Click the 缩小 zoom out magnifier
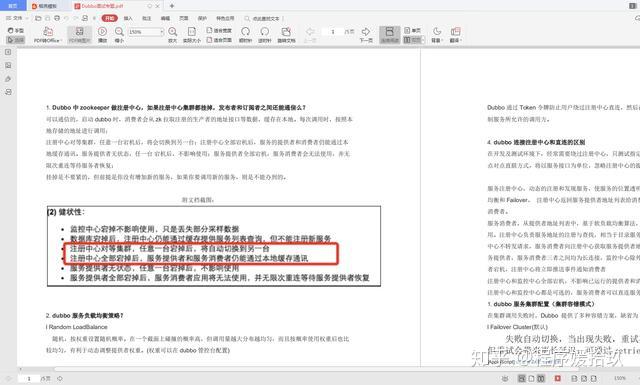640x385 pixels. pos(119,35)
